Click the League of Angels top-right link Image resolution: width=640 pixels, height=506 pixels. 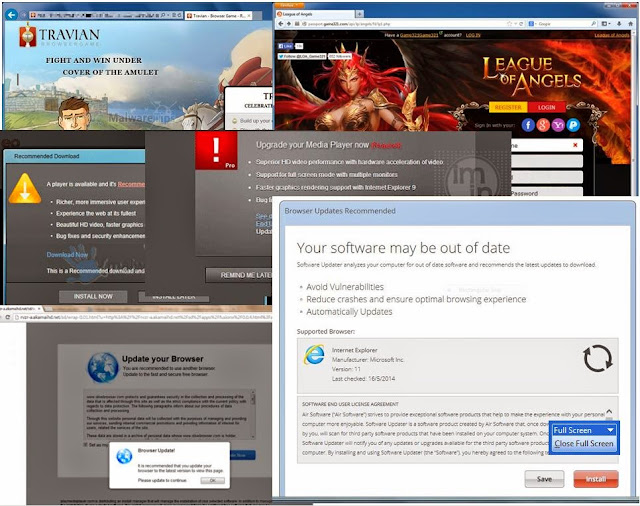[611, 35]
